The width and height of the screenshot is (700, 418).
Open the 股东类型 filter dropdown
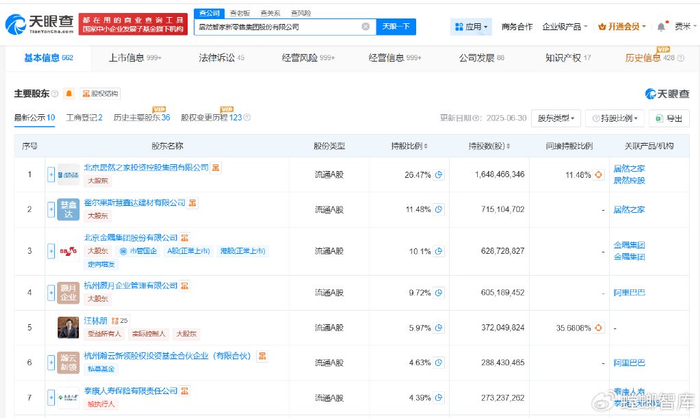point(559,118)
